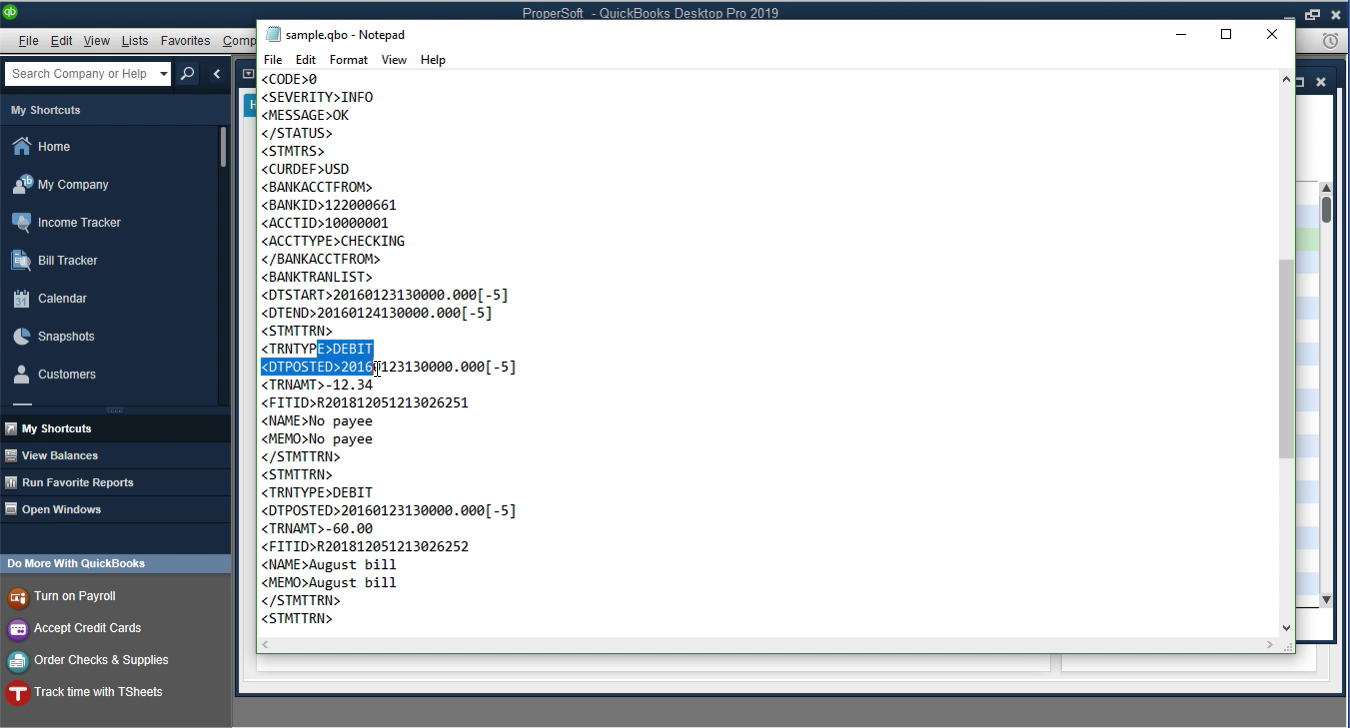Click Notepad scroll up arrow
1350x728 pixels.
[1286, 79]
